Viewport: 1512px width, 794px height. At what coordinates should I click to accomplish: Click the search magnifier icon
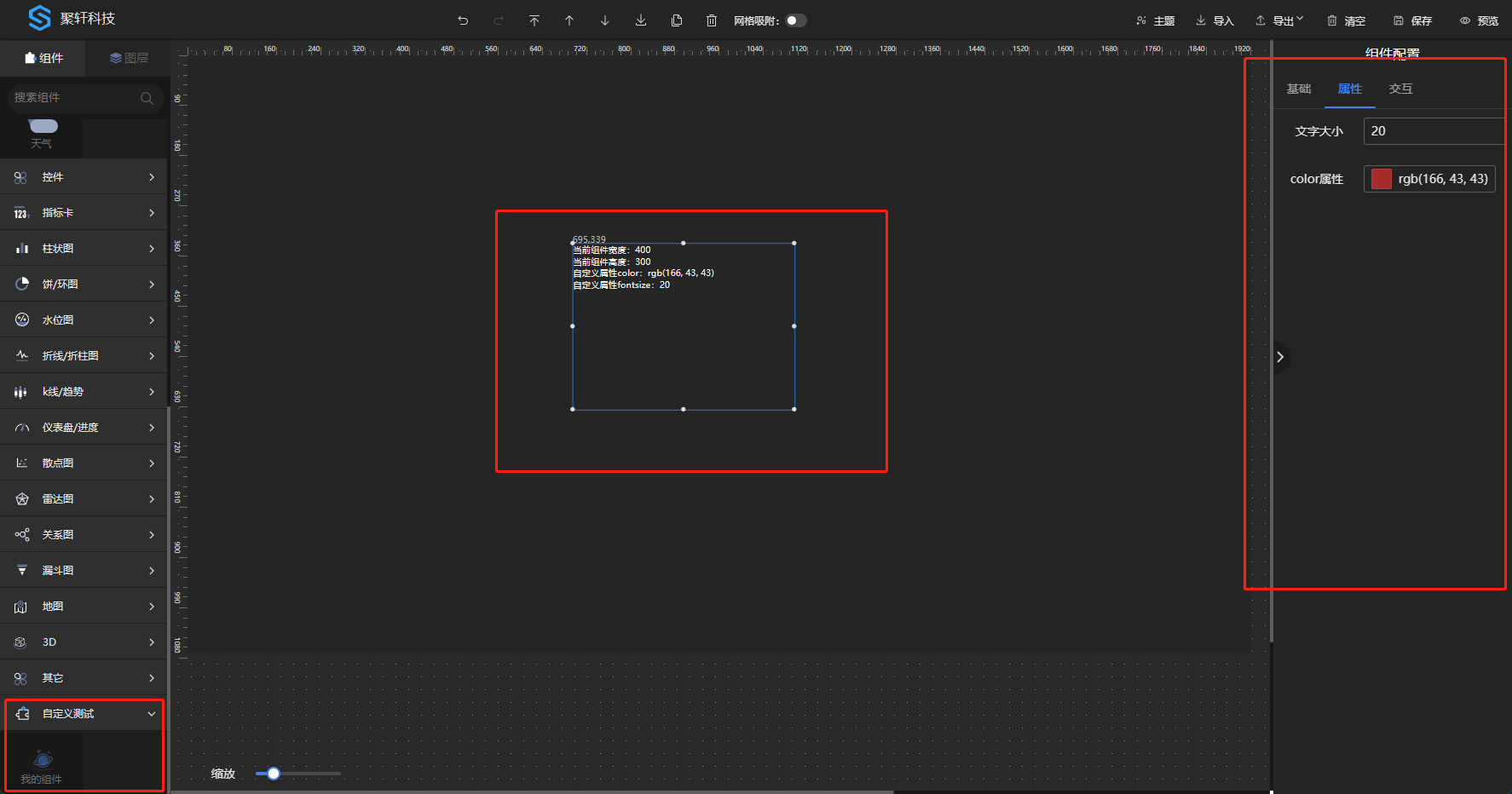tap(147, 98)
